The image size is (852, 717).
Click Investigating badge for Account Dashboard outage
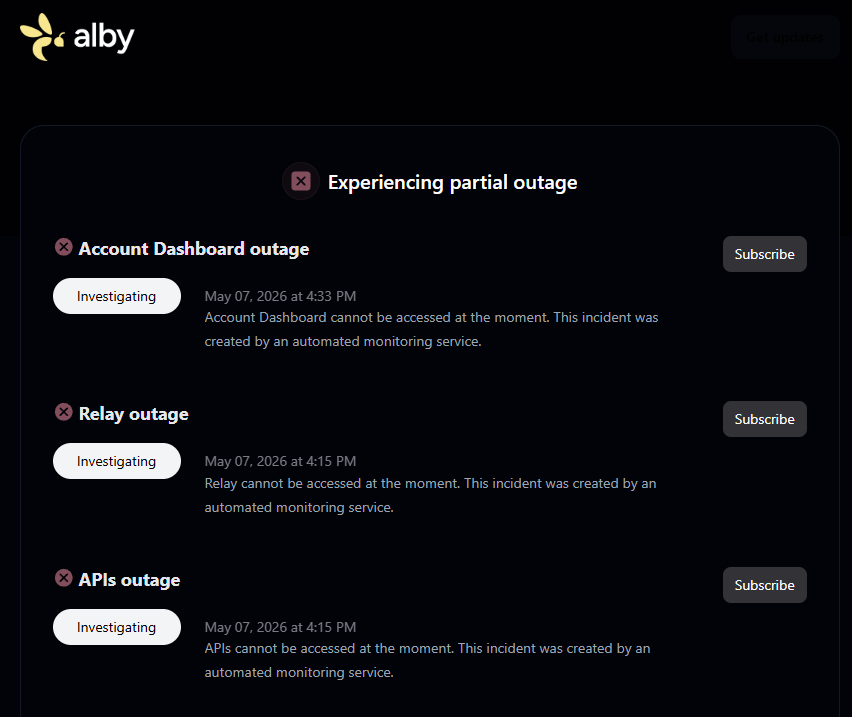[x=116, y=296]
